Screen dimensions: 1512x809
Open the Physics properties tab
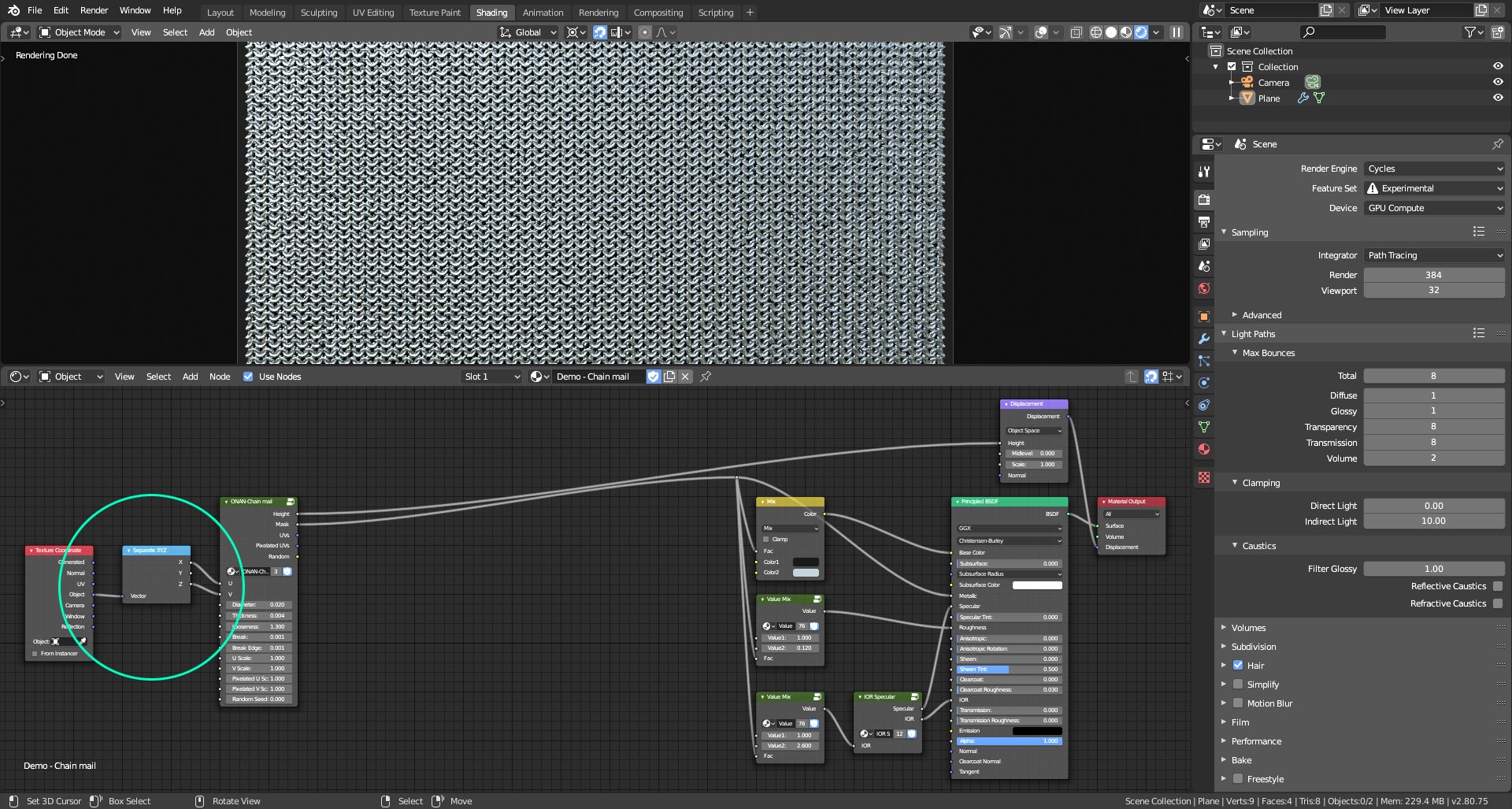point(1204,383)
